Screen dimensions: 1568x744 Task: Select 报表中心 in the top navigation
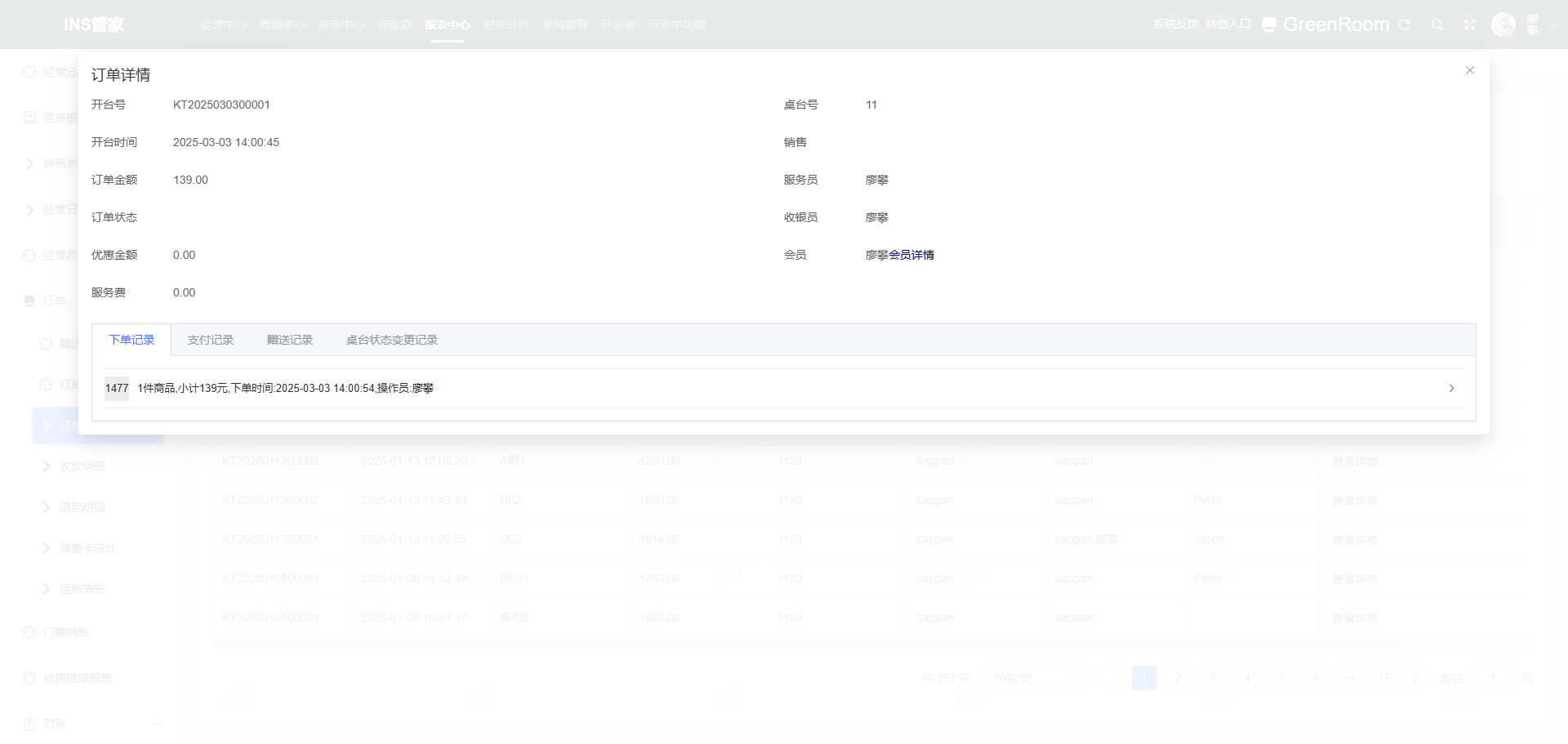[448, 25]
